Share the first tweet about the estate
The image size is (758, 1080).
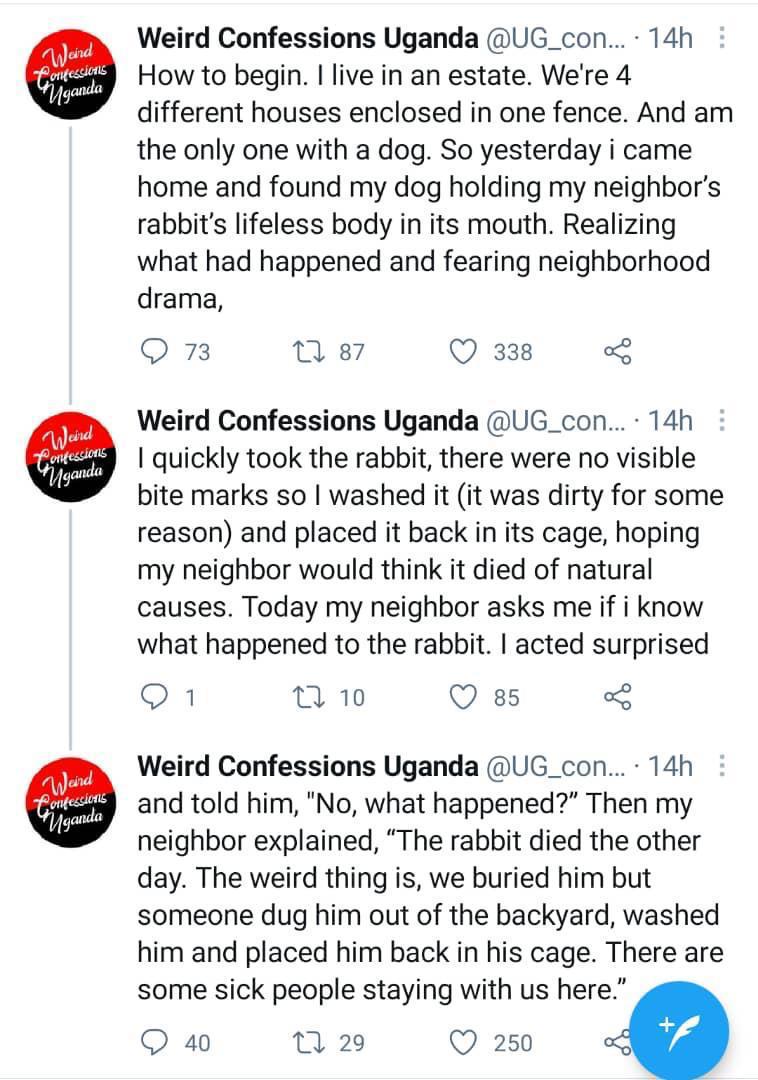pos(618,351)
